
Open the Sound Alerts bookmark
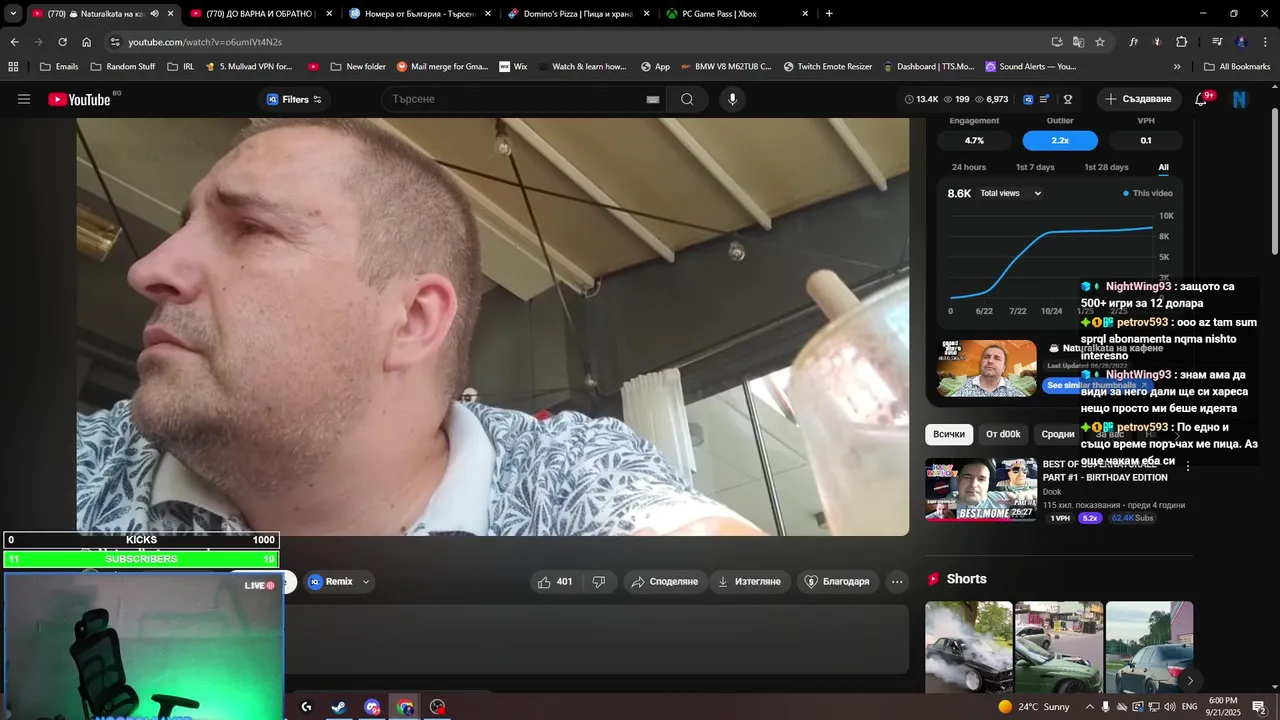click(1031, 67)
